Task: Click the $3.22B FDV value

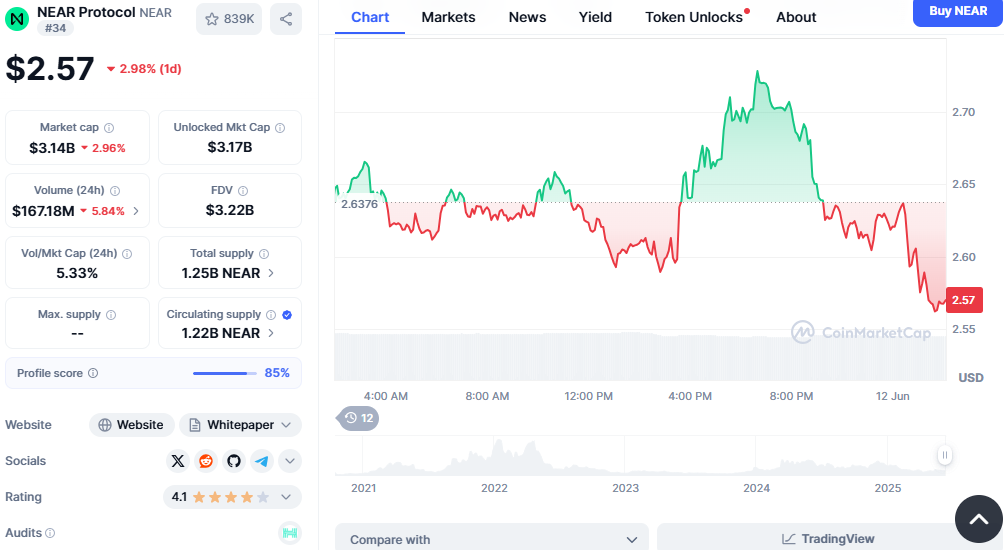Action: coord(230,210)
